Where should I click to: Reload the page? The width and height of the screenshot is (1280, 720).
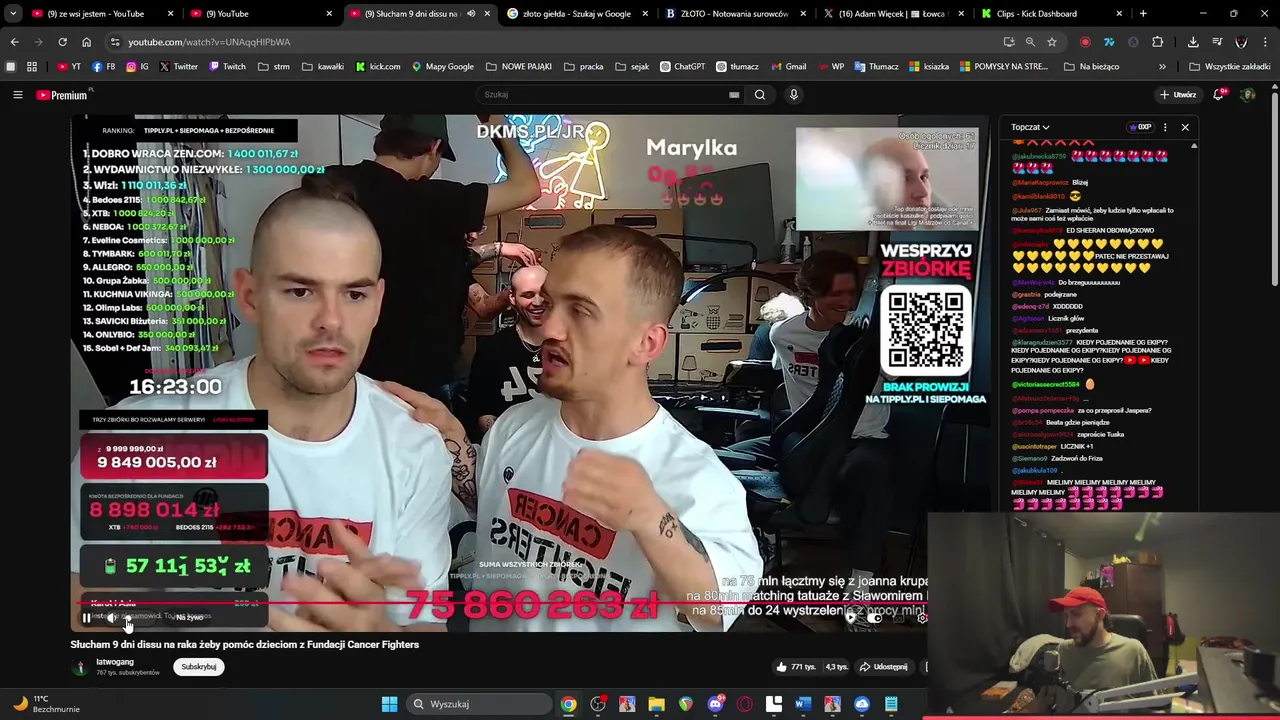62,42
